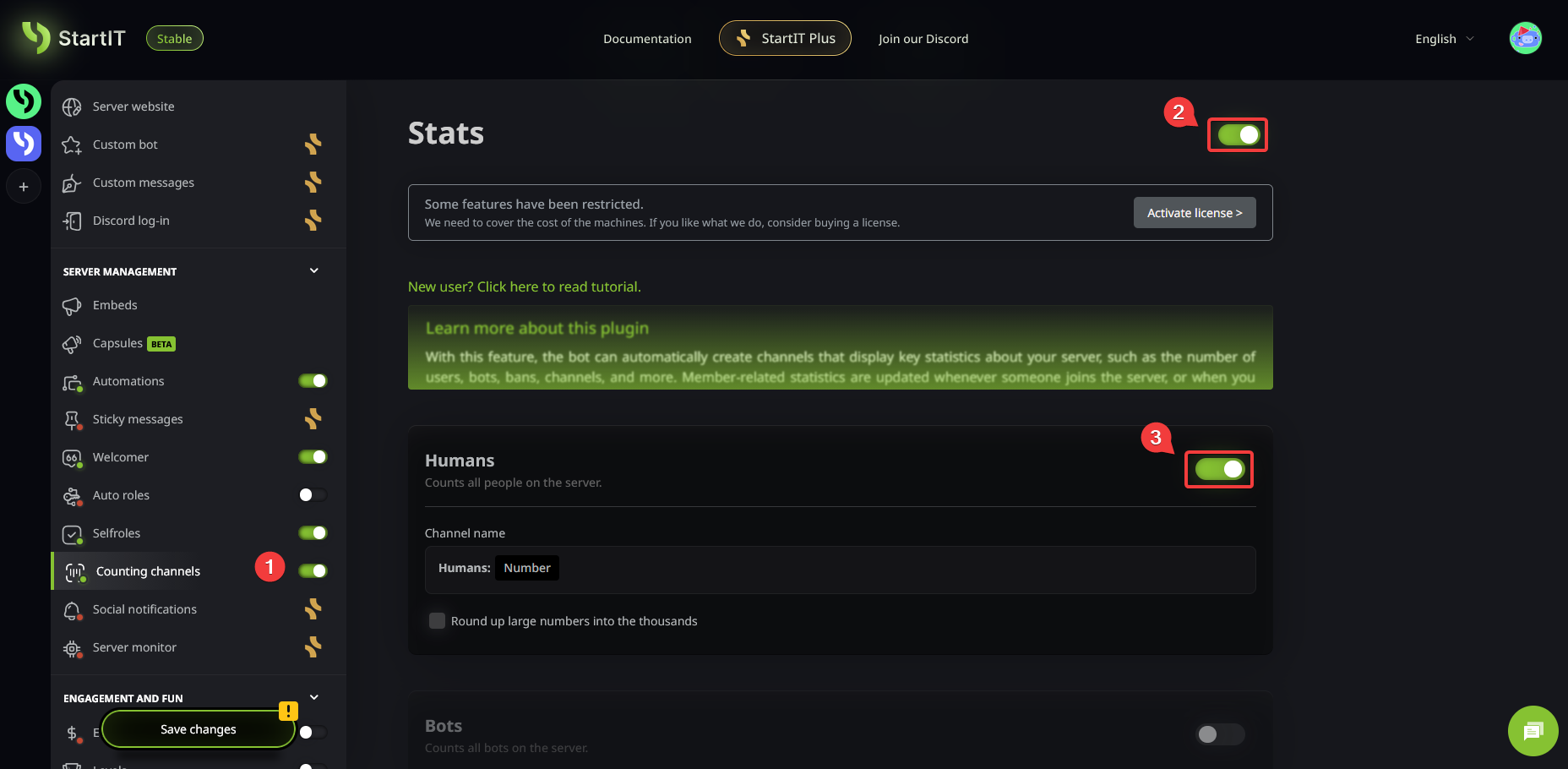Click the Embeds megaphone icon
Viewport: 1568px width, 769px height.
point(72,306)
